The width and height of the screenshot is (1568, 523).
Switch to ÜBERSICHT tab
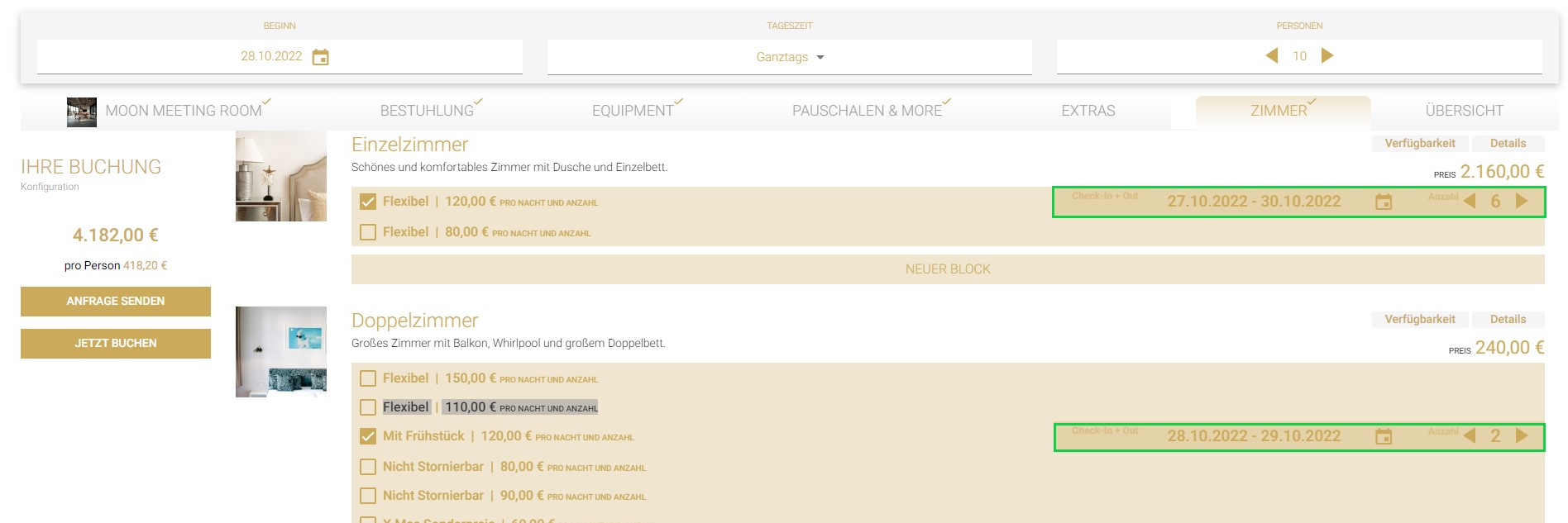click(1464, 111)
